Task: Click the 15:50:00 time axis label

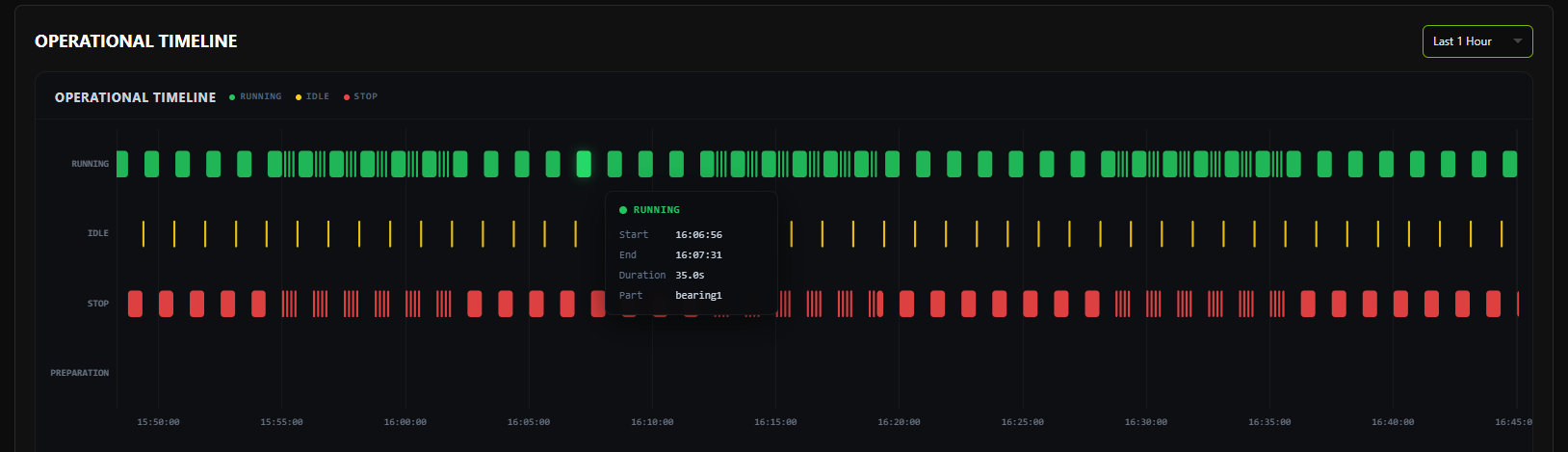Action: pyautogui.click(x=158, y=422)
